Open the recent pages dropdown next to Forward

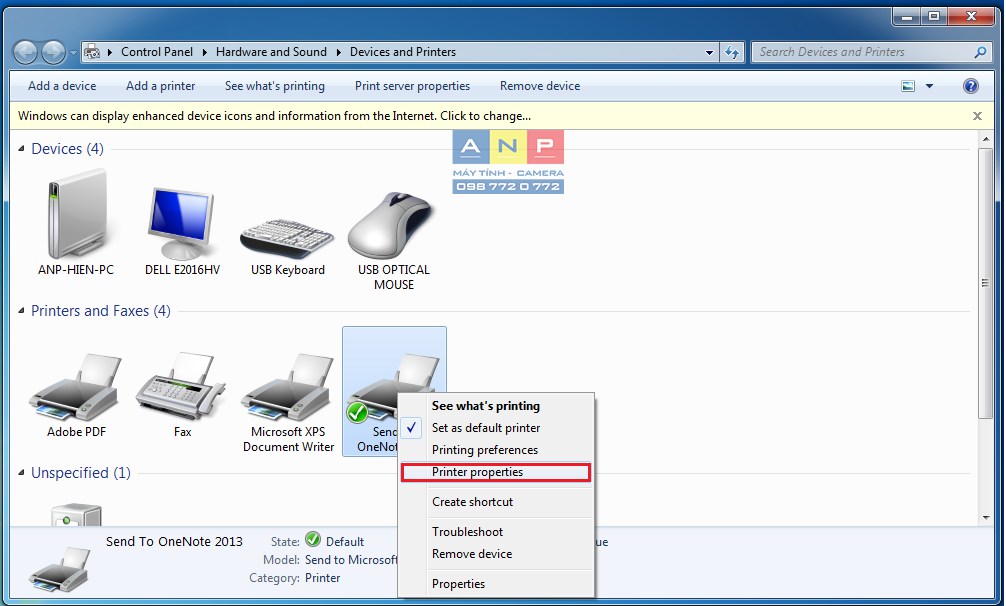(x=72, y=53)
